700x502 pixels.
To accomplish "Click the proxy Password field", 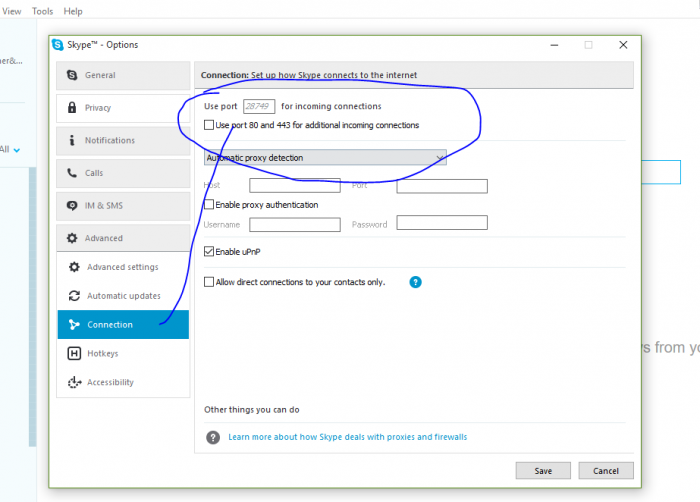I will click(442, 222).
